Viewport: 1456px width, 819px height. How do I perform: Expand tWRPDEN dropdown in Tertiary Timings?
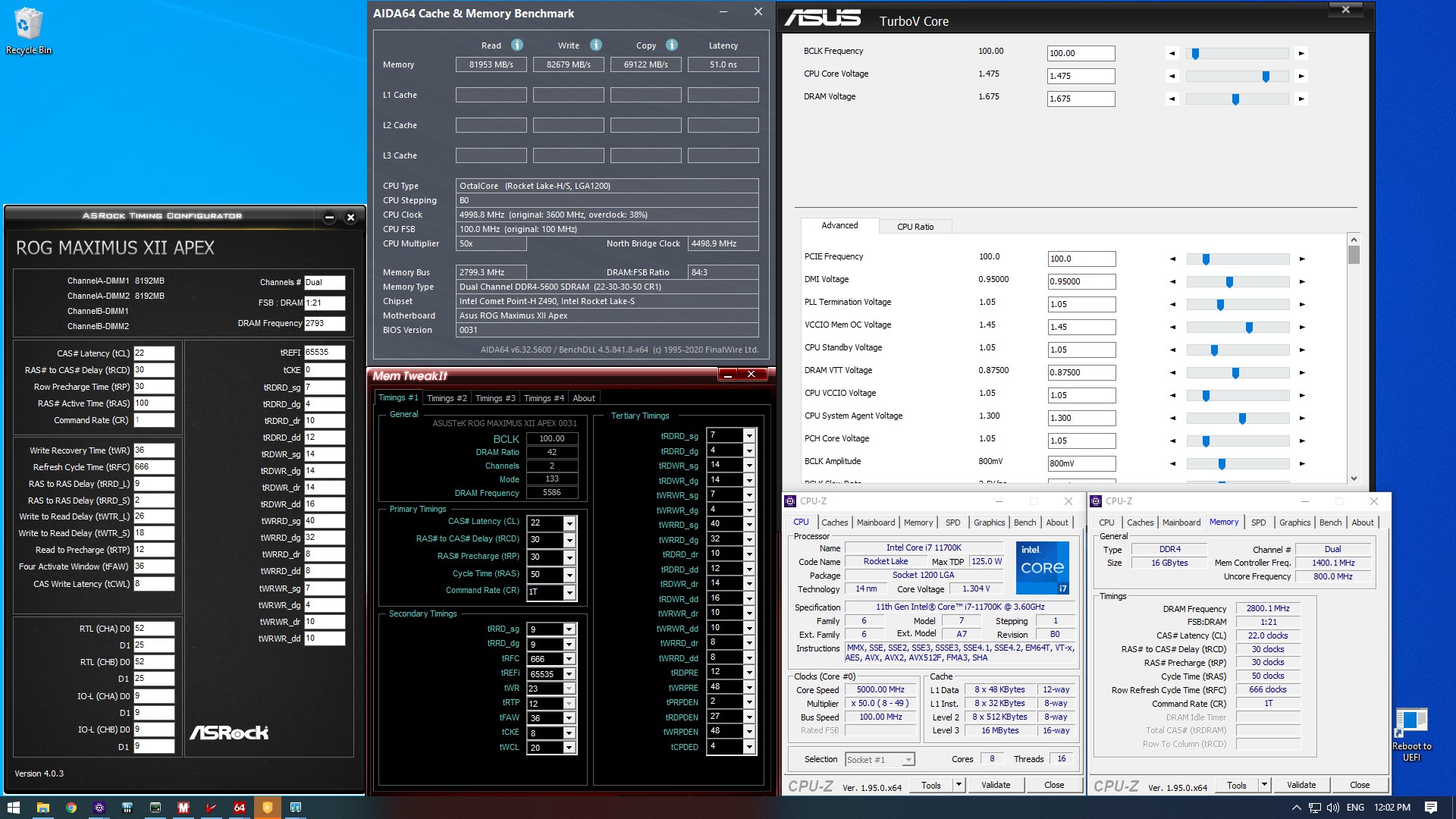click(x=749, y=732)
